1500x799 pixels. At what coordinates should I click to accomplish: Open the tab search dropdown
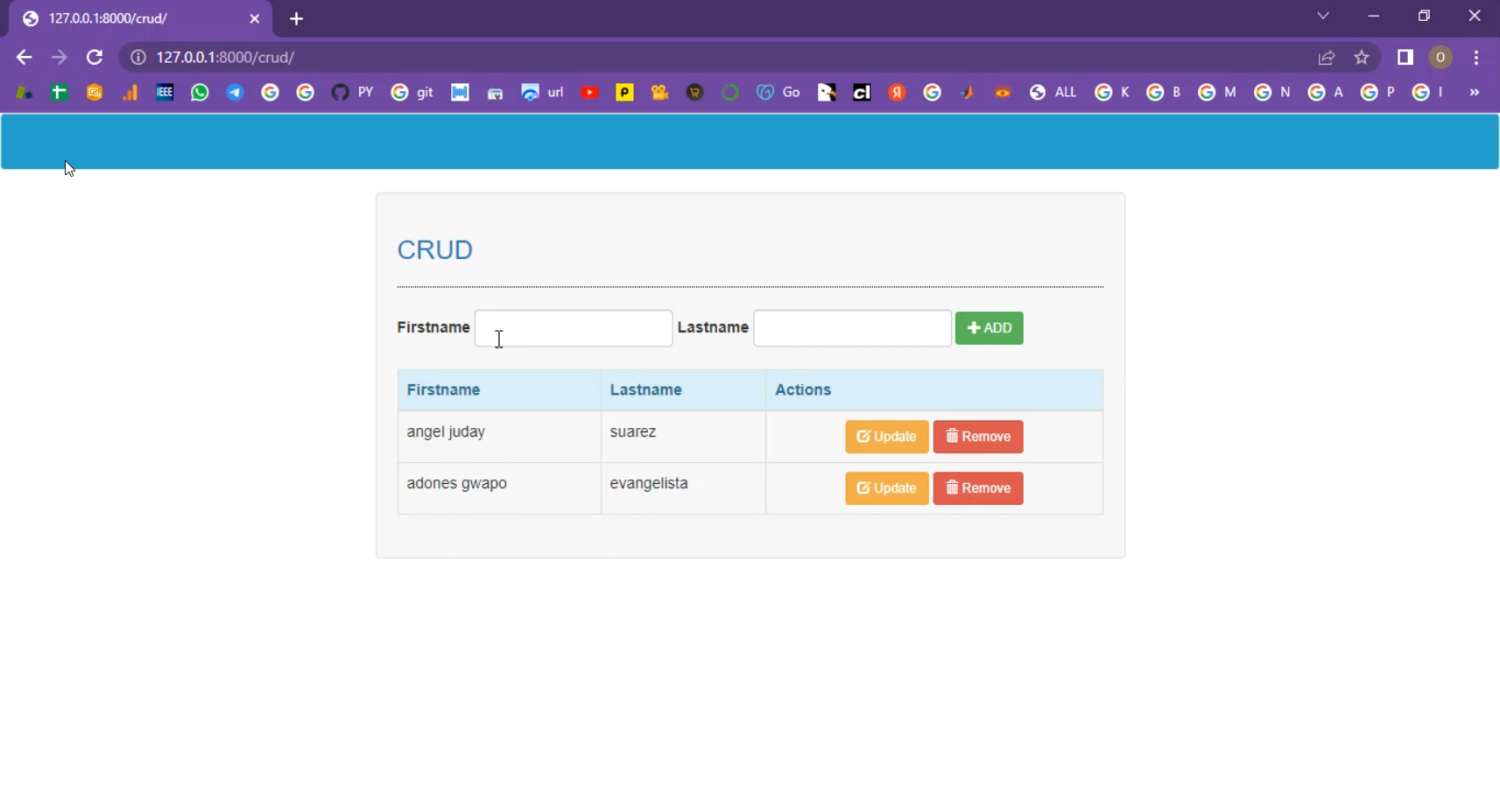[x=1323, y=16]
